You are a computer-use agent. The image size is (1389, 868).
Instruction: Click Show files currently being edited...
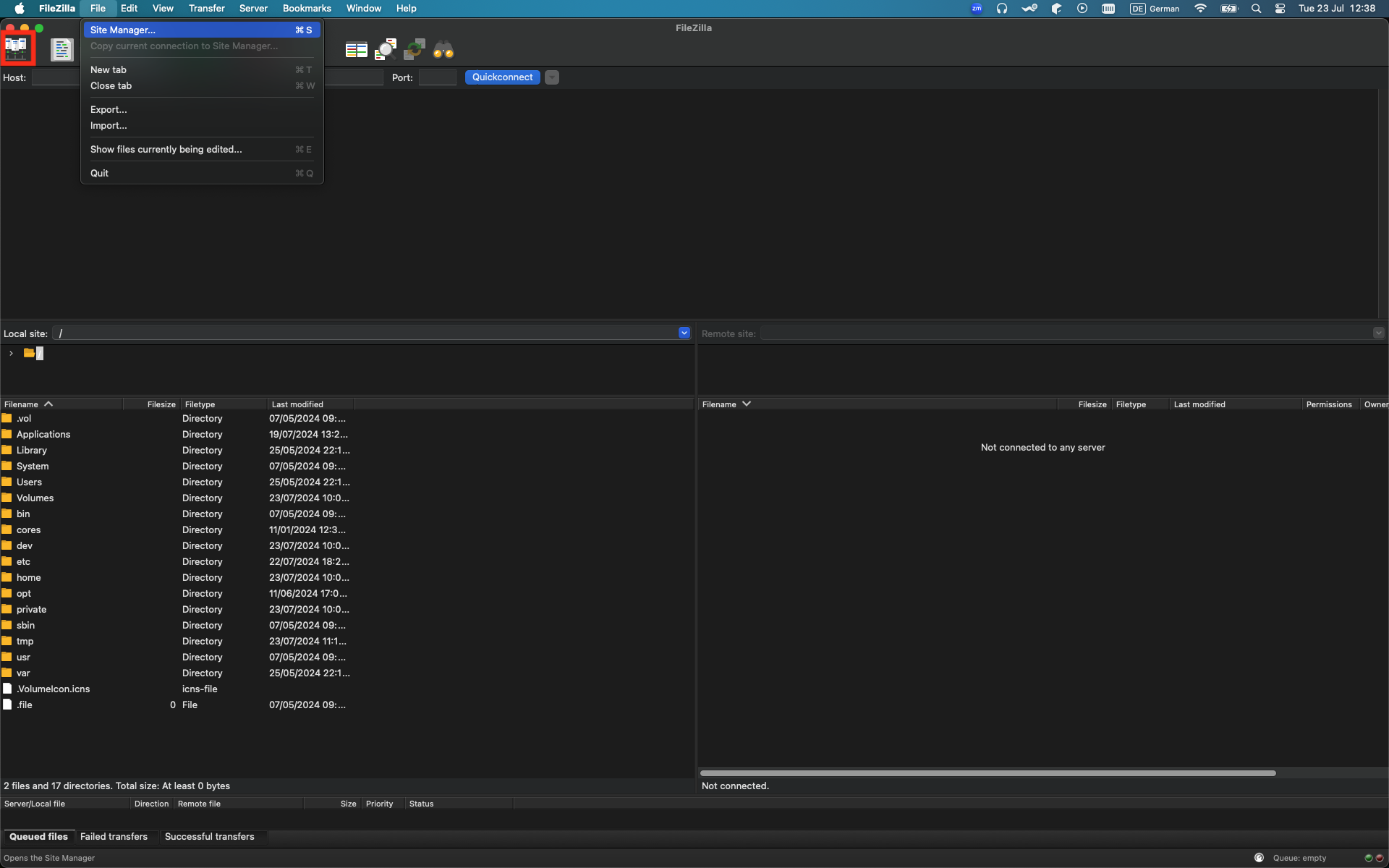[x=202, y=149]
